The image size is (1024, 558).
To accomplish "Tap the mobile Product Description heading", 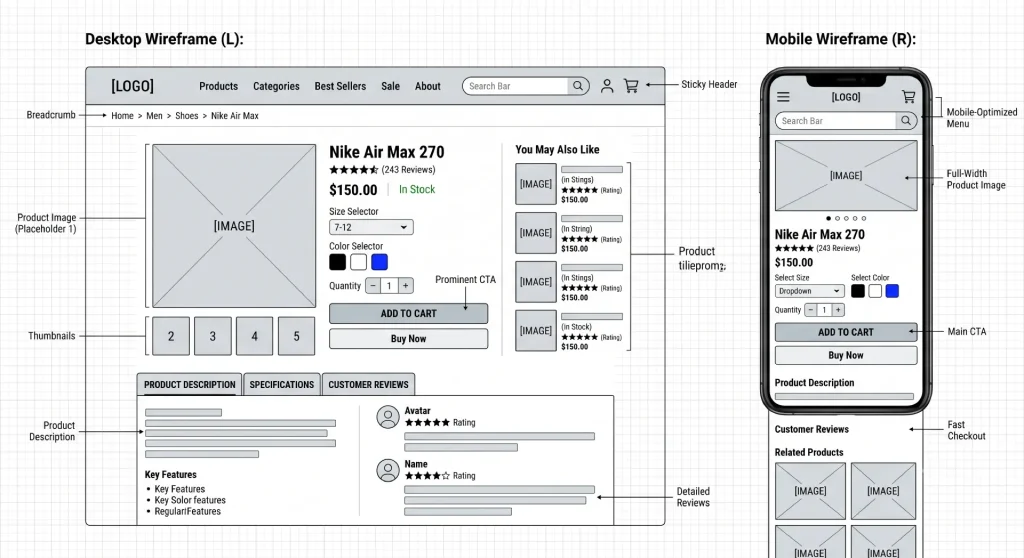I will [814, 383].
